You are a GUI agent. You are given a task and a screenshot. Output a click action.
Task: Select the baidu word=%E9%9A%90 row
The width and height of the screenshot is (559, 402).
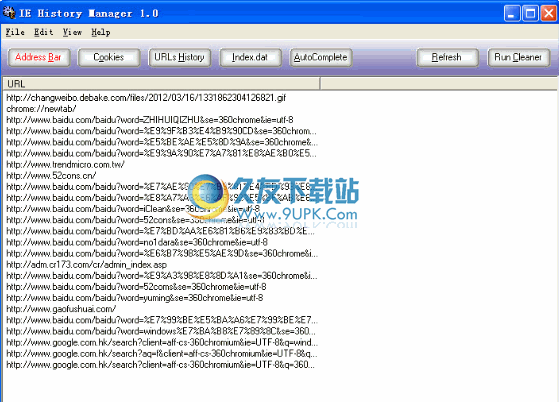(161, 153)
